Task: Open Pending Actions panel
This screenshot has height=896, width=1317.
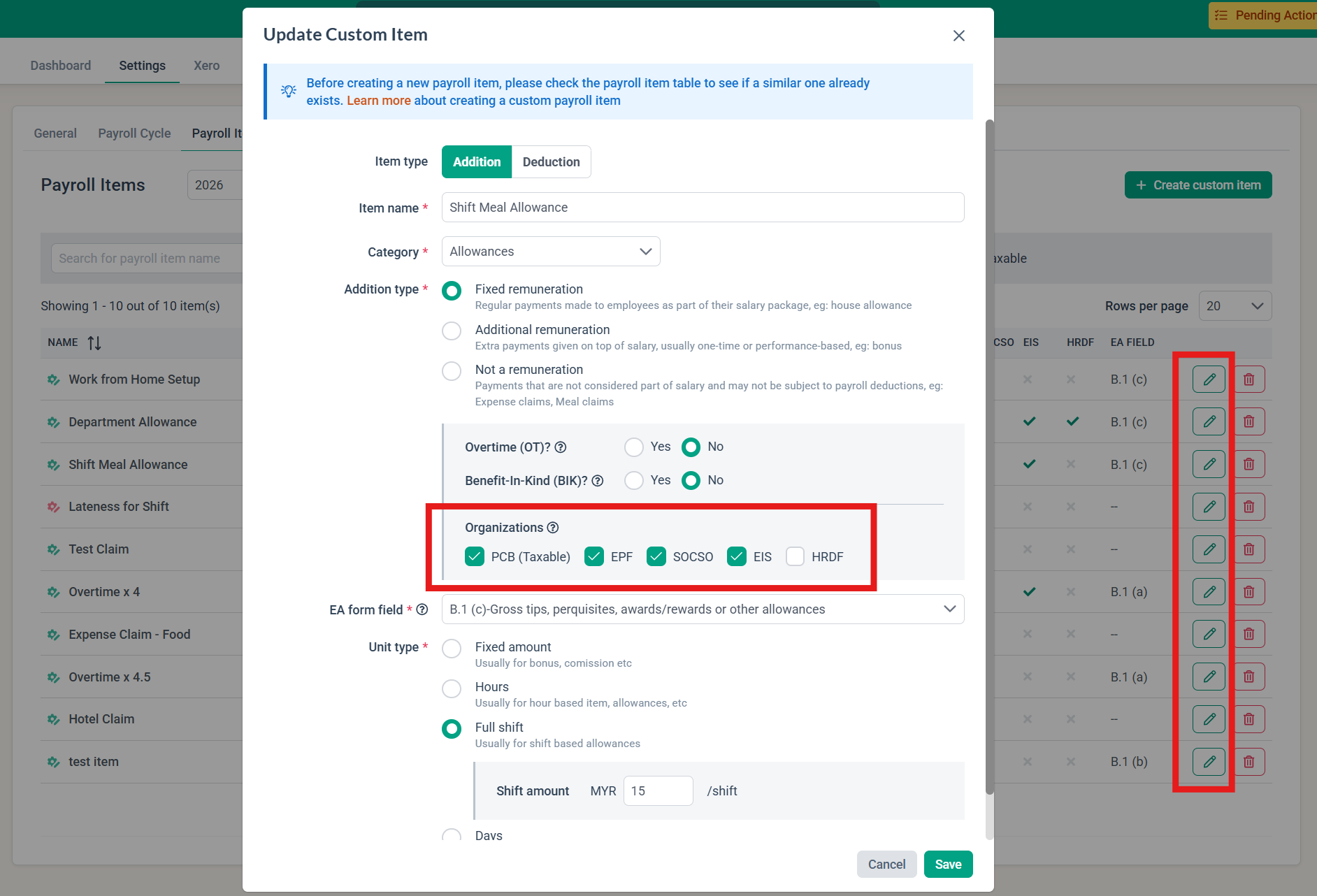Action: click(x=1263, y=15)
